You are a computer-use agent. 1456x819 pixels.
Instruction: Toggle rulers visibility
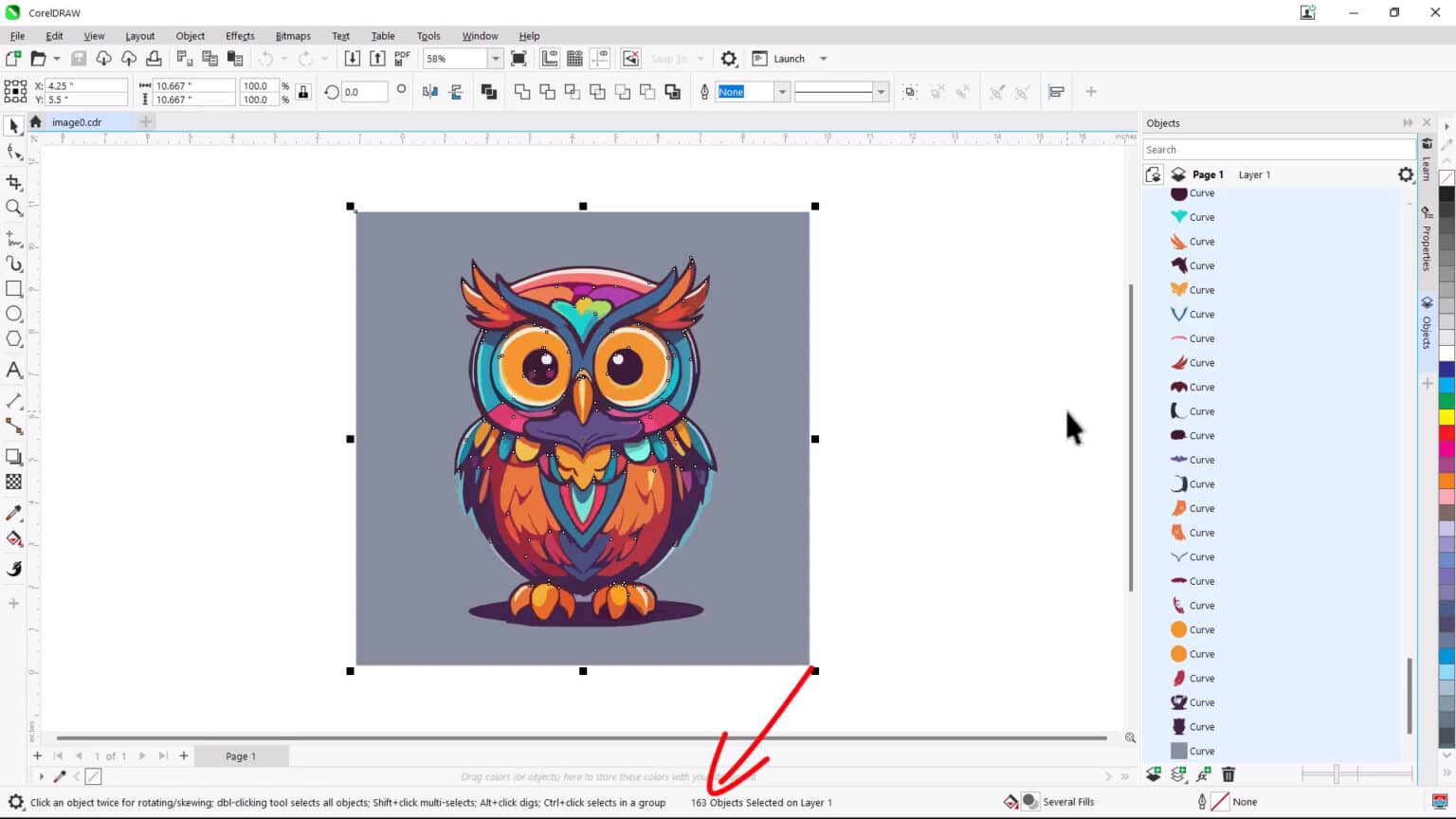tap(549, 58)
